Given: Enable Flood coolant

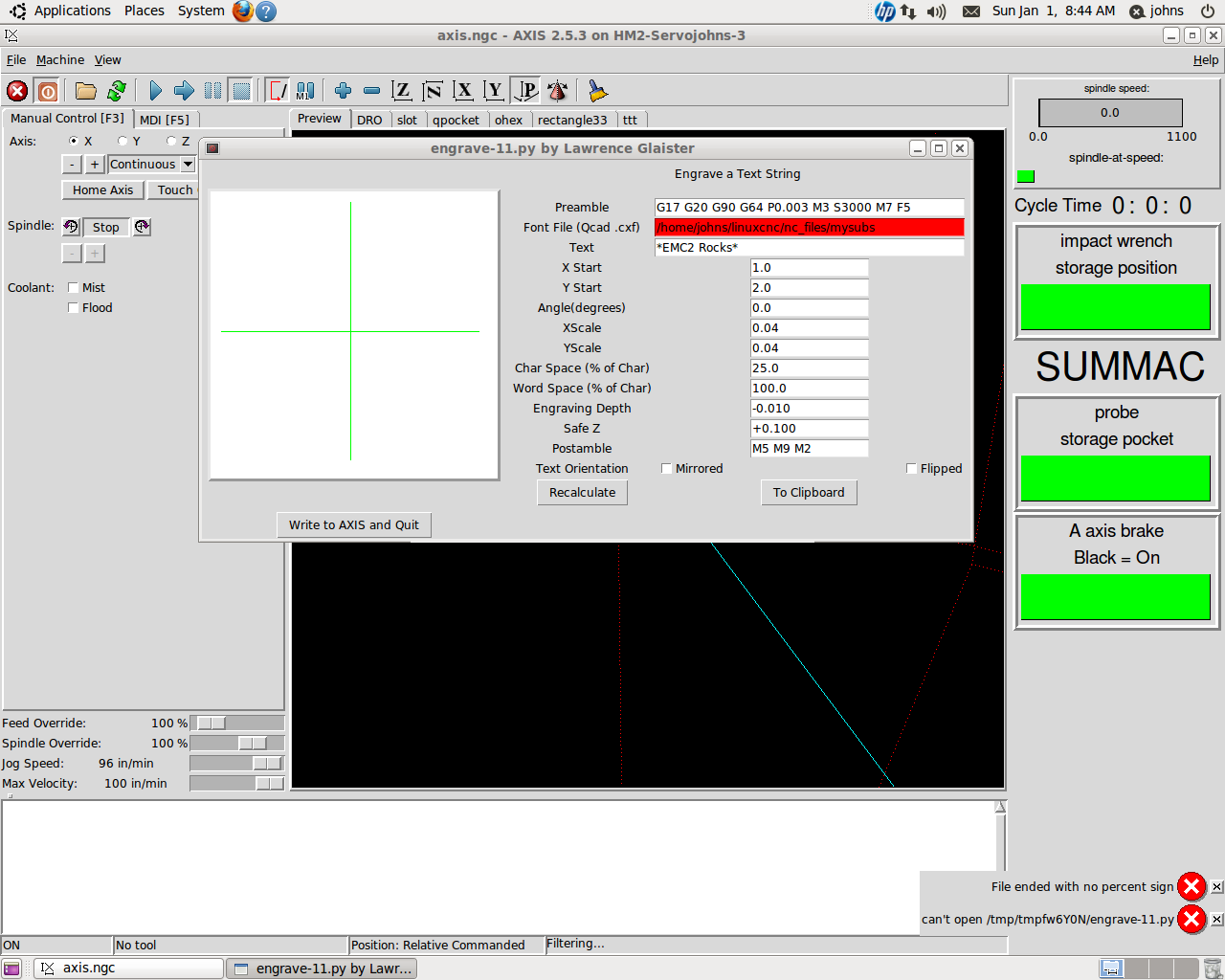Looking at the screenshot, I should pyautogui.click(x=73, y=307).
